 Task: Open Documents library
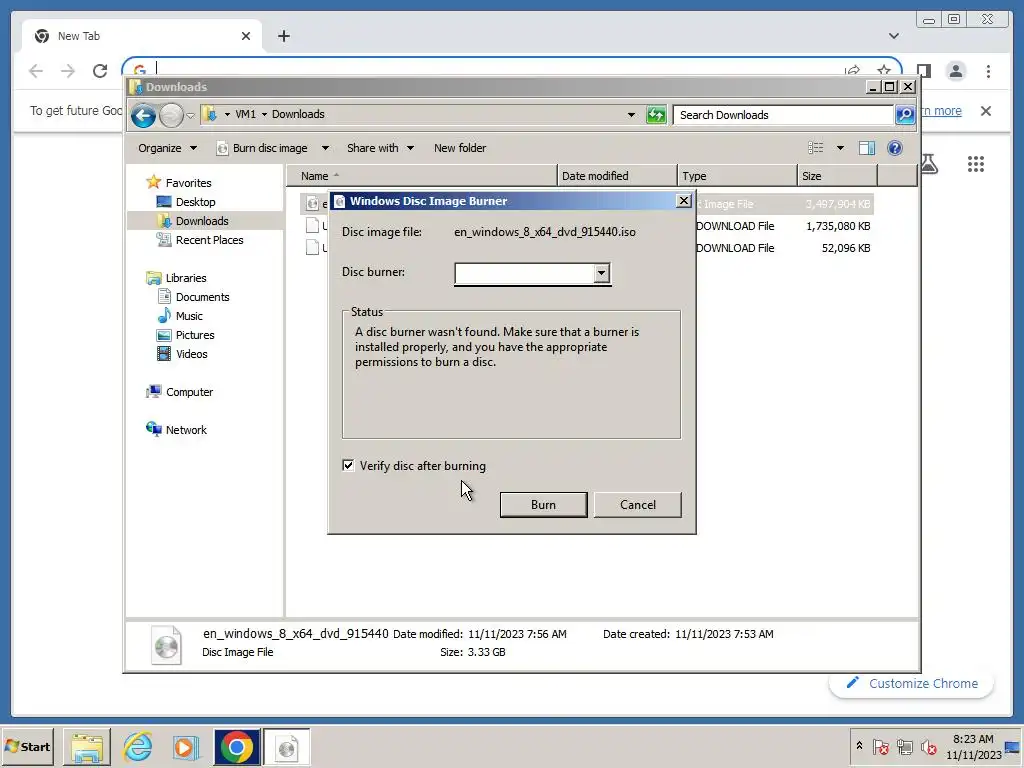[202, 296]
